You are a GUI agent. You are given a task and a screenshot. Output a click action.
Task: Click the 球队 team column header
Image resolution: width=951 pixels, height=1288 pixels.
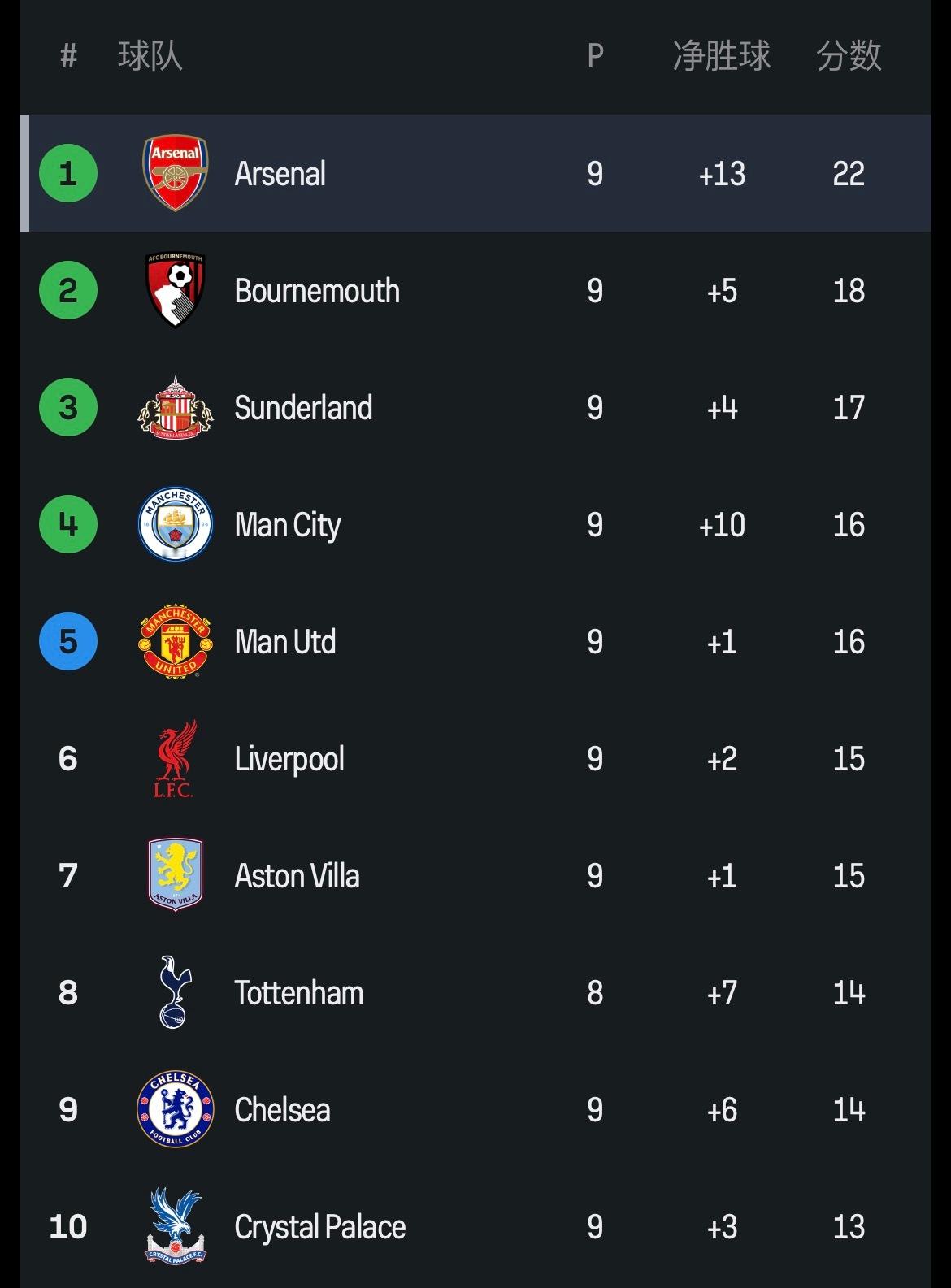(x=150, y=56)
